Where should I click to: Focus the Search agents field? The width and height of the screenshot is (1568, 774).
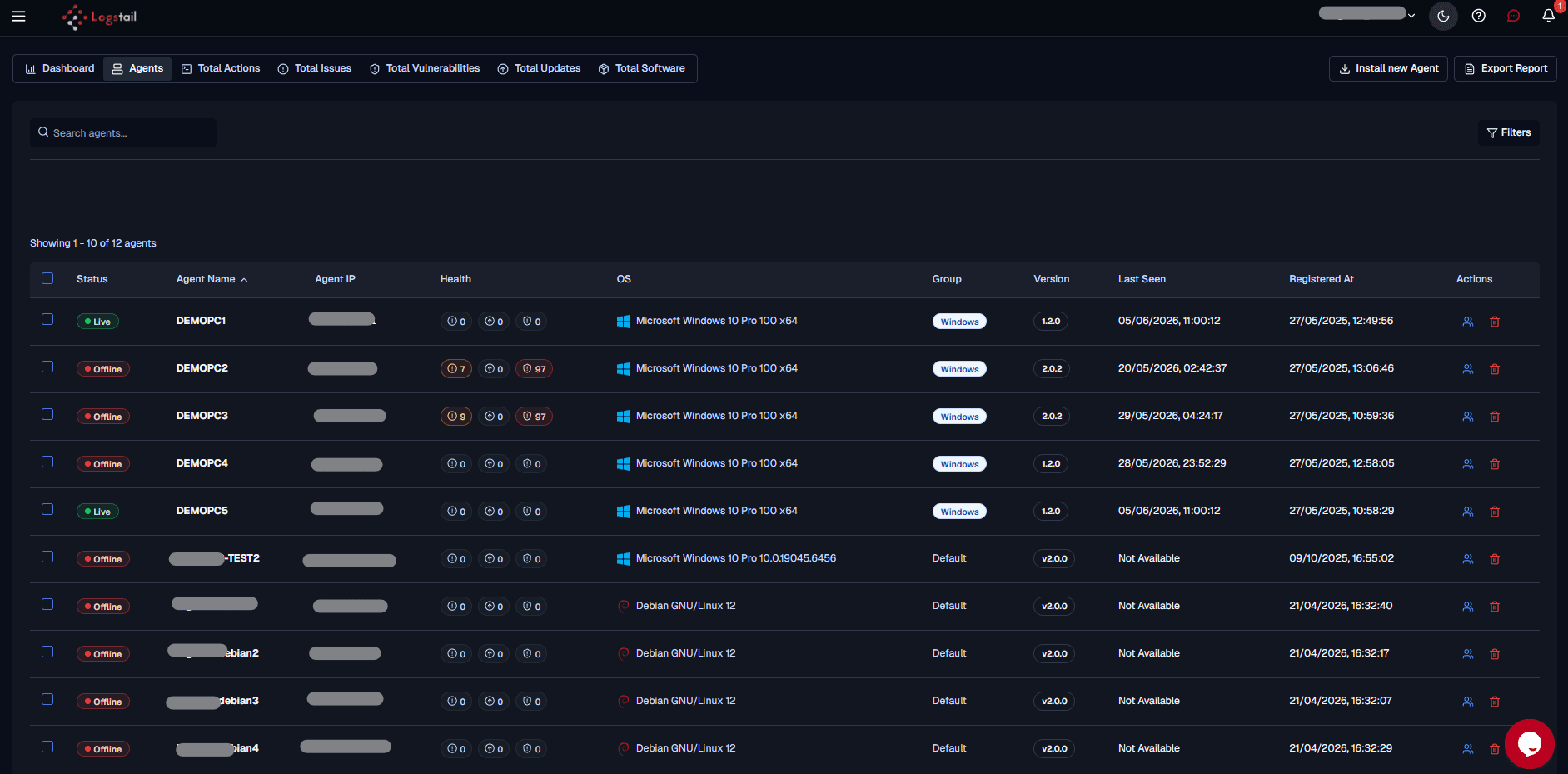click(123, 132)
